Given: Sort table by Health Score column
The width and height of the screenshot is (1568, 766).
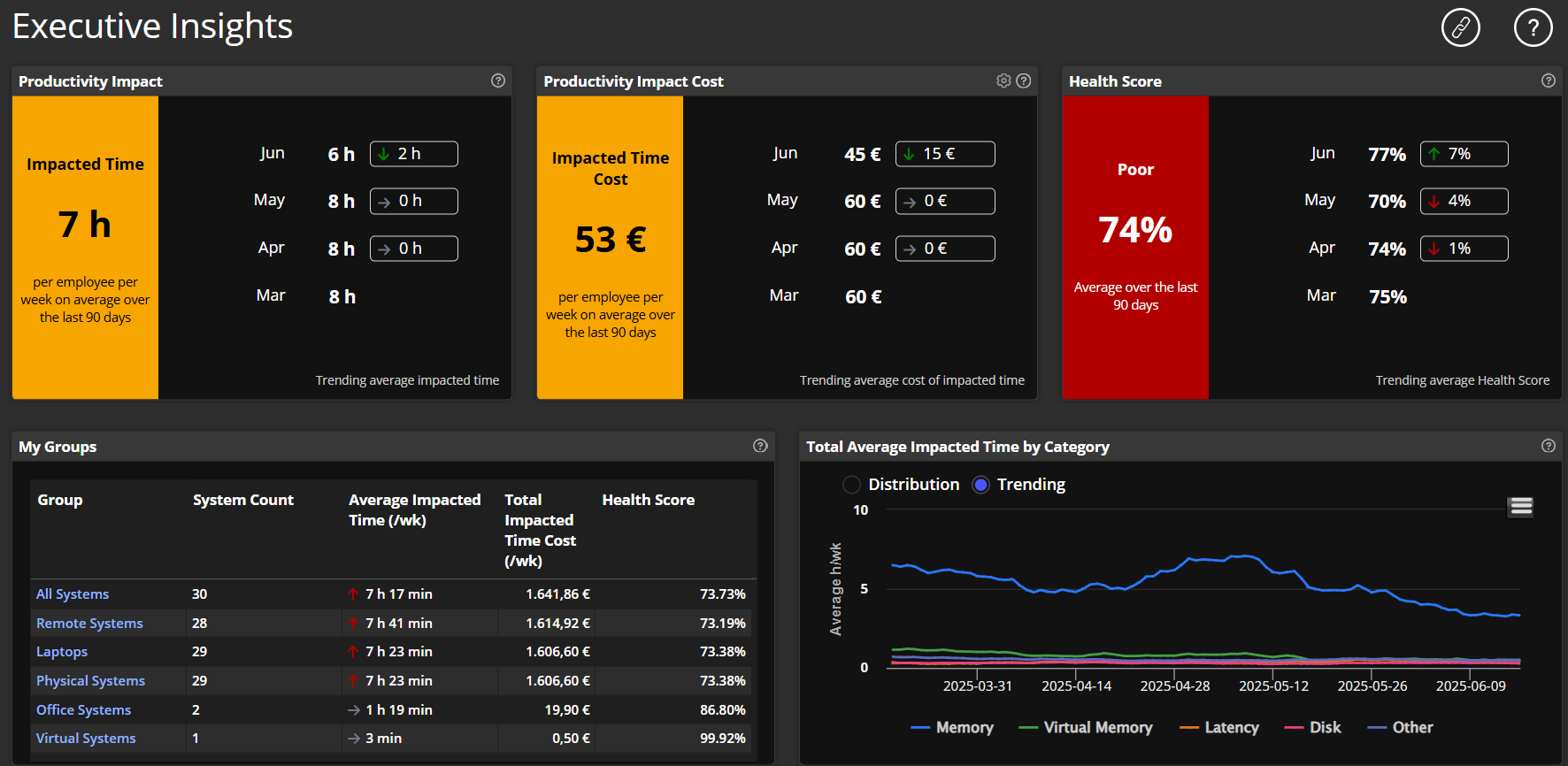Looking at the screenshot, I should 648,500.
